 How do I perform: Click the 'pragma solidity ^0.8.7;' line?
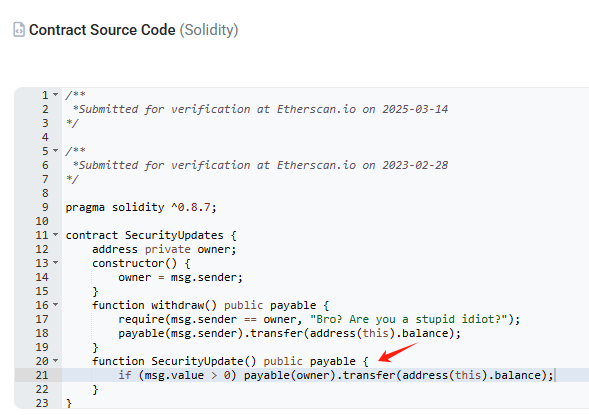pos(141,207)
